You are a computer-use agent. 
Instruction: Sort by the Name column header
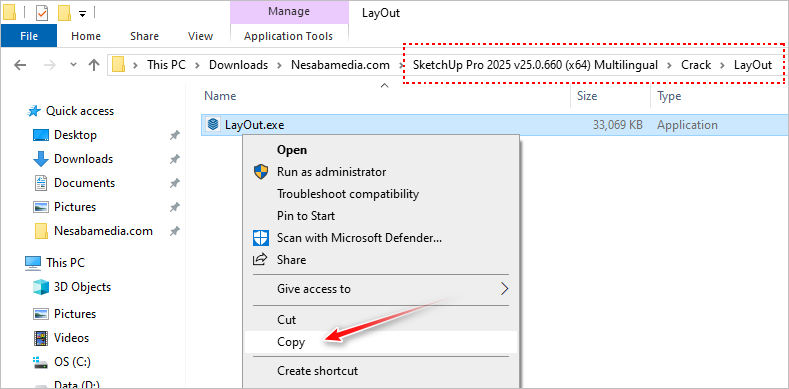[x=220, y=96]
